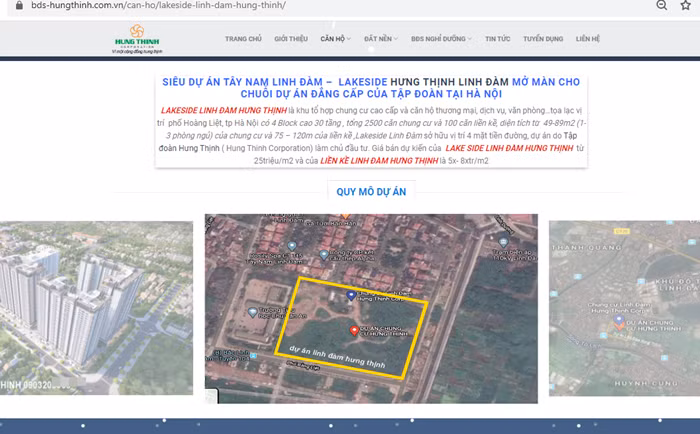Image resolution: width=700 pixels, height=434 pixels.
Task: Open the LIÊN HỆ menu item
Action: 588,39
